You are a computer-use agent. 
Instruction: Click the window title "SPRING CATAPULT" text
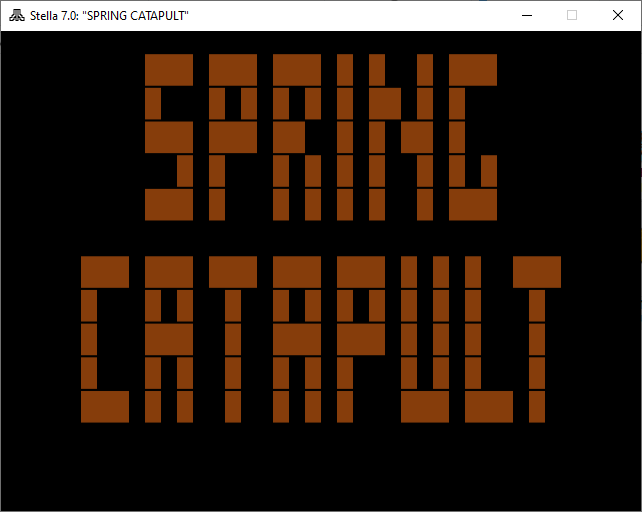136,16
